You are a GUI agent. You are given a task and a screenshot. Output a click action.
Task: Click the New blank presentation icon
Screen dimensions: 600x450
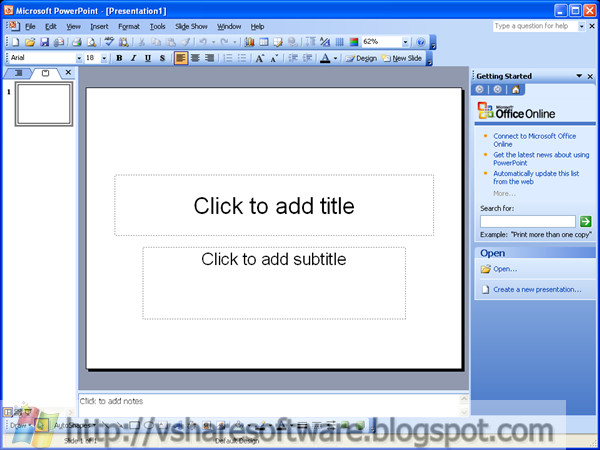15,42
